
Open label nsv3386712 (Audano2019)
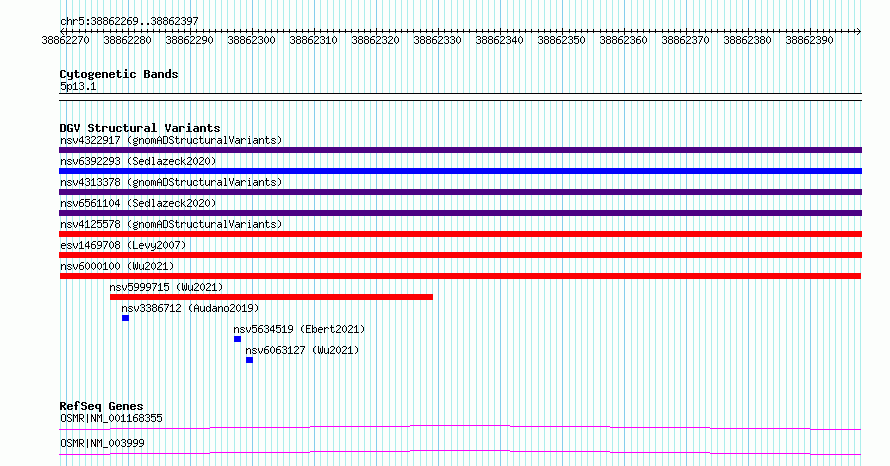tap(190, 308)
